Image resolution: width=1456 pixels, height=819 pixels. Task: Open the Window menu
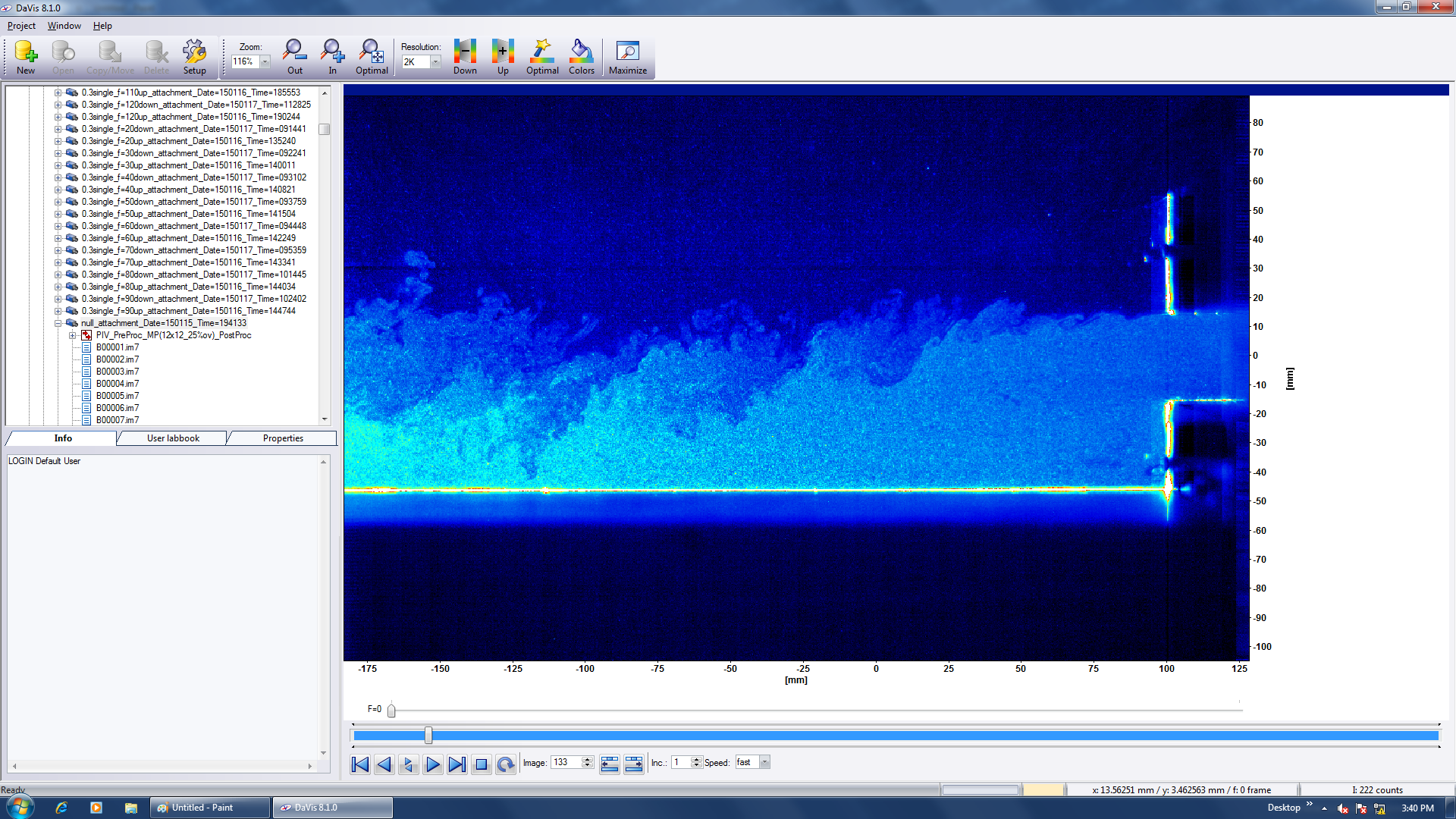64,26
